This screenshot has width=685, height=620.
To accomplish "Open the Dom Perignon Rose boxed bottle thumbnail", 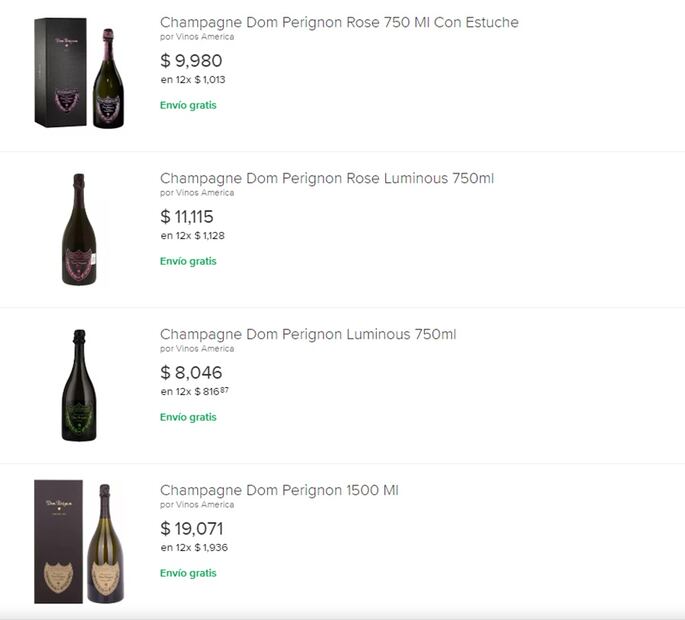I will pos(79,73).
